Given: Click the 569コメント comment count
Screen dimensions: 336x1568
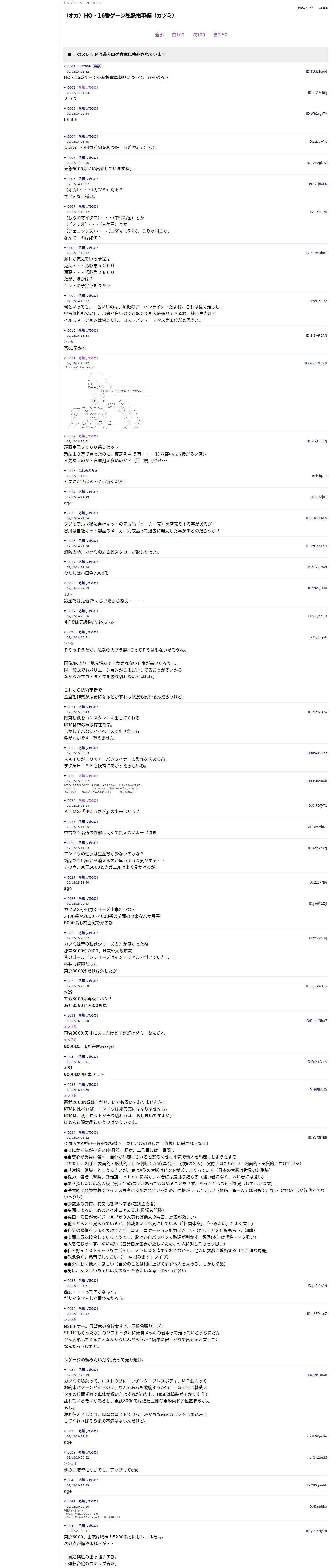Looking at the screenshot, I should point(305,8).
